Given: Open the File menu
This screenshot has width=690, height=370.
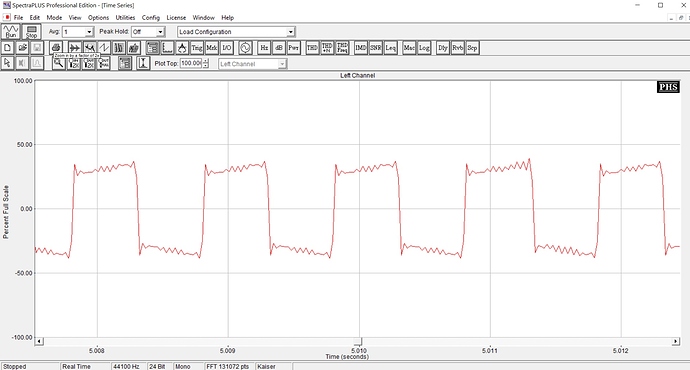Looking at the screenshot, I should click(x=18, y=18).
